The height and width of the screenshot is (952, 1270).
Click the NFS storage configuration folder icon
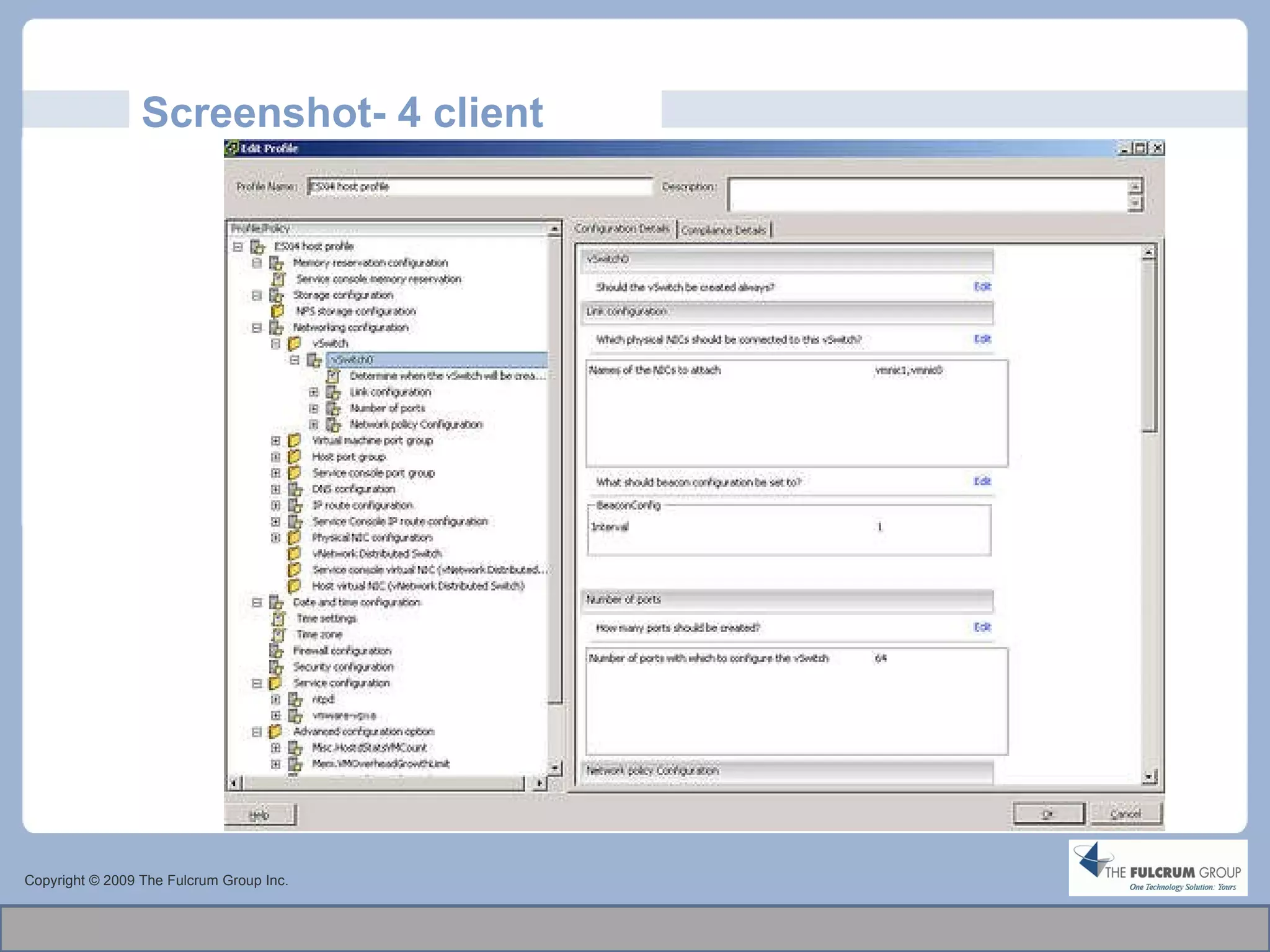pyautogui.click(x=278, y=311)
